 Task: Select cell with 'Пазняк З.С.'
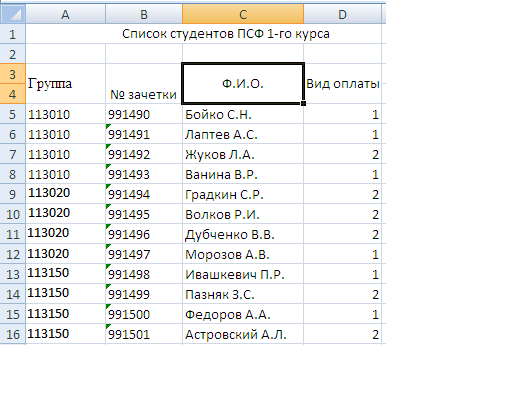pos(243,294)
